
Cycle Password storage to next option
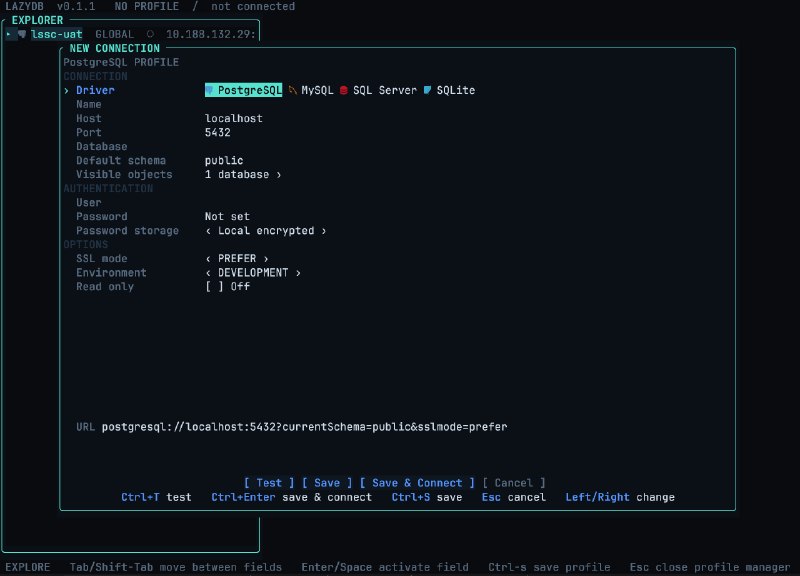(323, 231)
